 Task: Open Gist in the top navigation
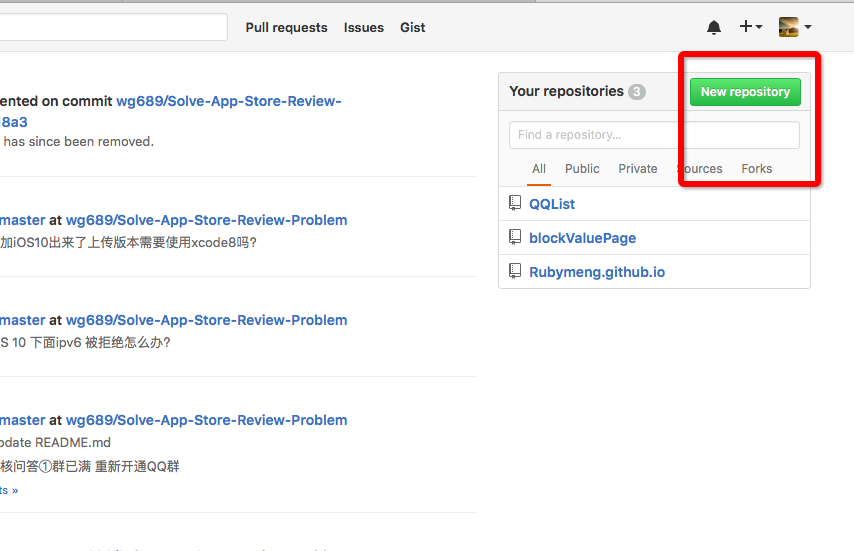pyautogui.click(x=413, y=27)
